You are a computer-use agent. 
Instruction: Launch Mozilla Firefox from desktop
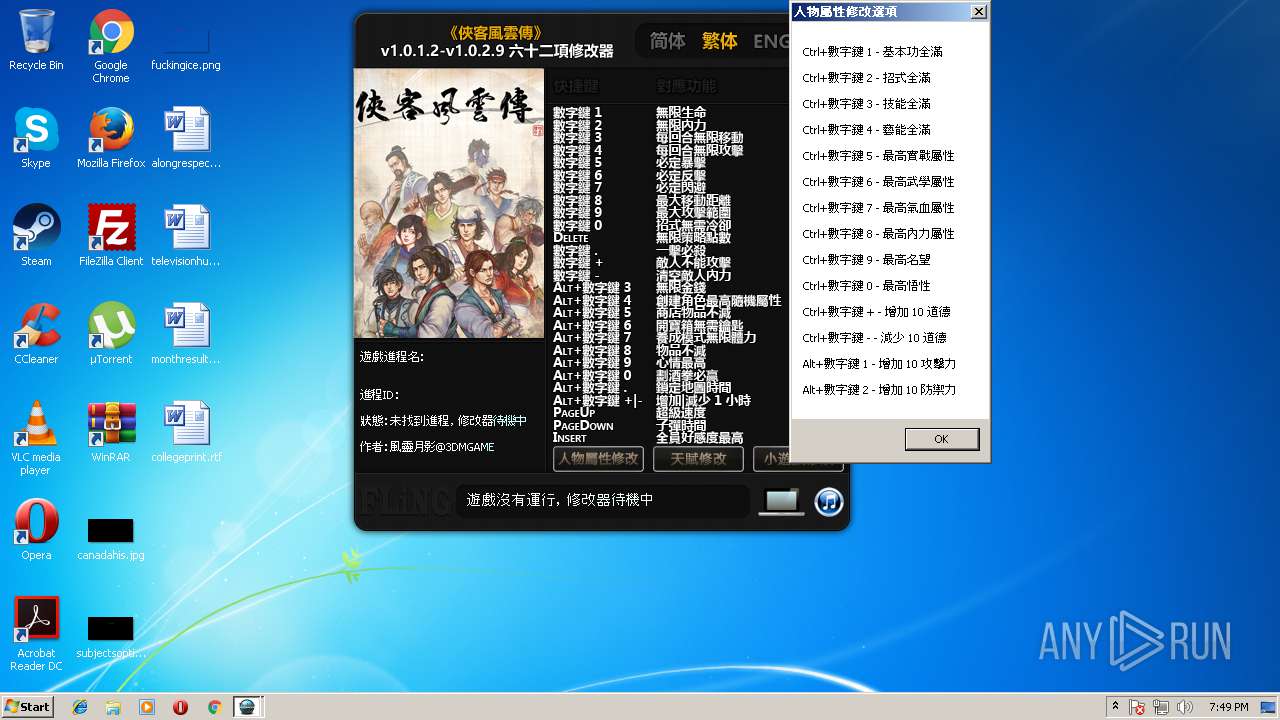(x=111, y=138)
